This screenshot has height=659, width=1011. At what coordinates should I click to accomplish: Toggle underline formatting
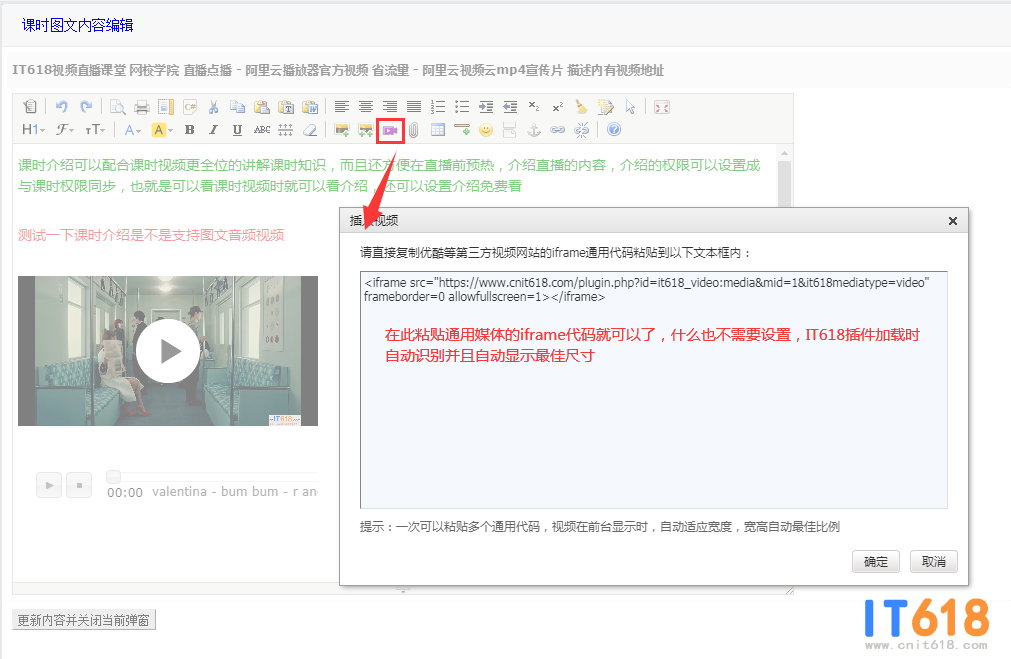(237, 130)
